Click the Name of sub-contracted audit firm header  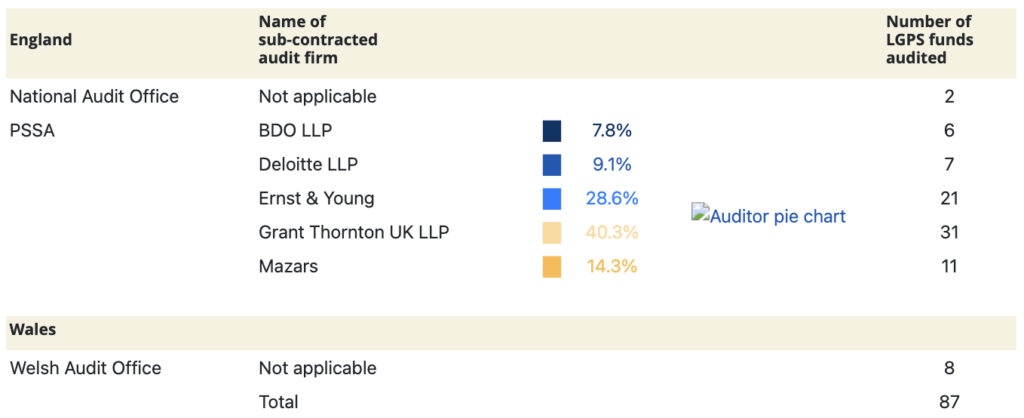[318, 40]
